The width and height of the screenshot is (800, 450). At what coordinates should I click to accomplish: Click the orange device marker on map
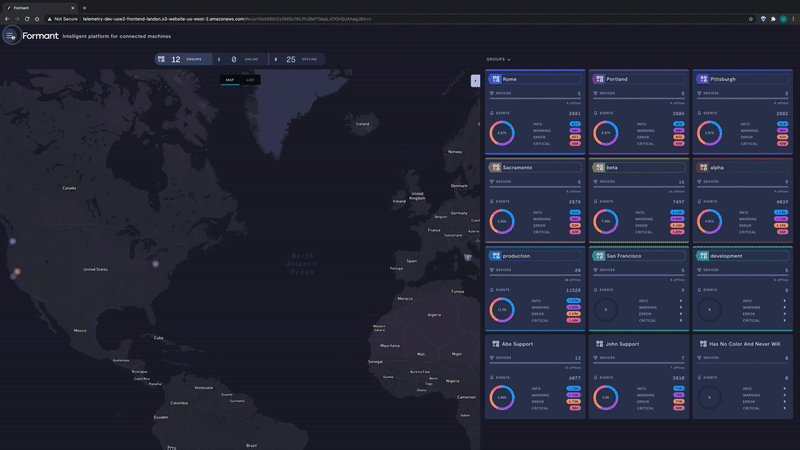pos(16,272)
